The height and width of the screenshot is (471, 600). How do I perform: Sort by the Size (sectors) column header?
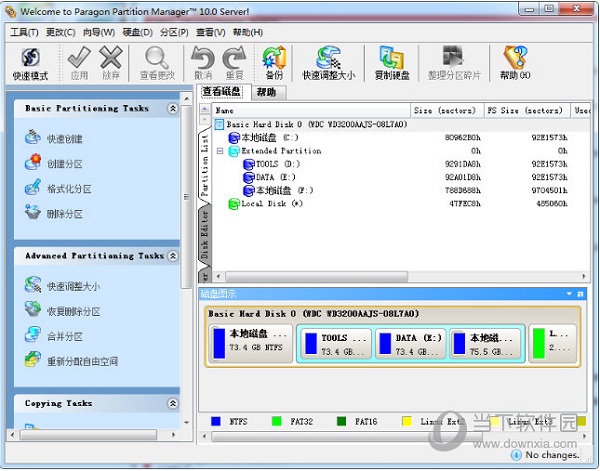(447, 111)
